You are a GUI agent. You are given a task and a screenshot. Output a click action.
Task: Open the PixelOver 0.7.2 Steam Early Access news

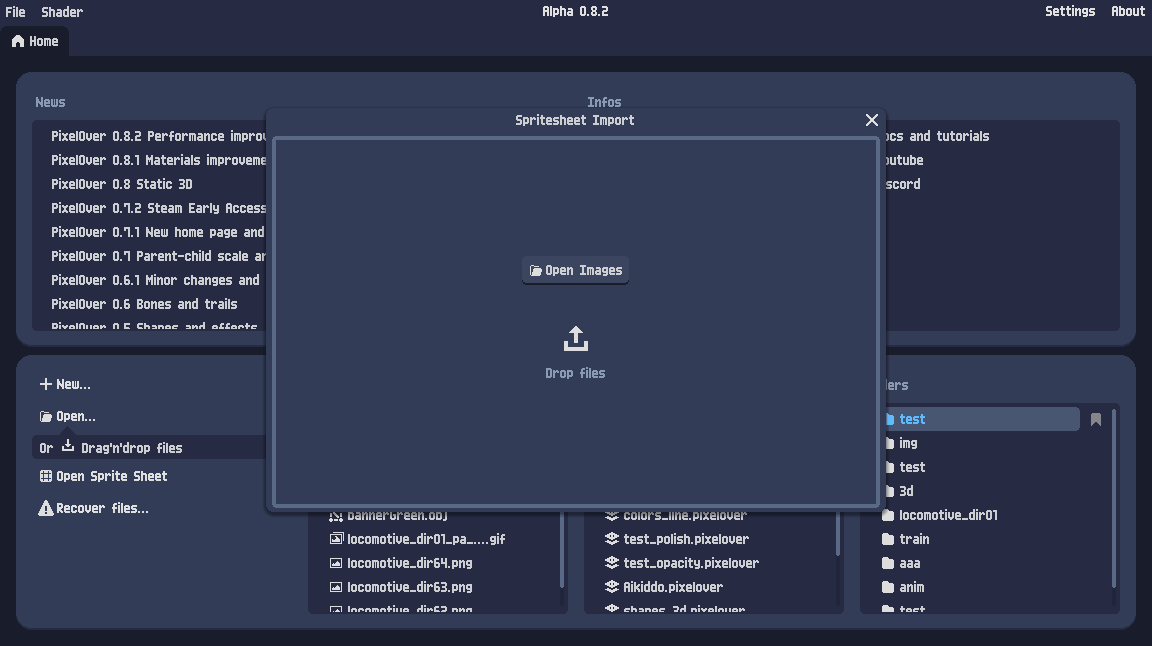pos(158,208)
